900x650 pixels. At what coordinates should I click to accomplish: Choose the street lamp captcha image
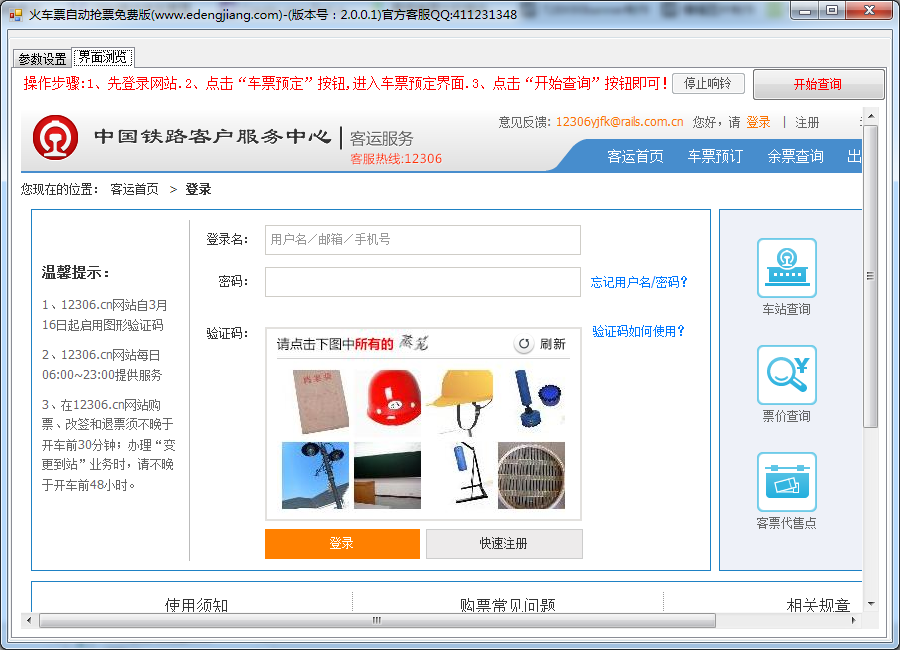tap(315, 475)
